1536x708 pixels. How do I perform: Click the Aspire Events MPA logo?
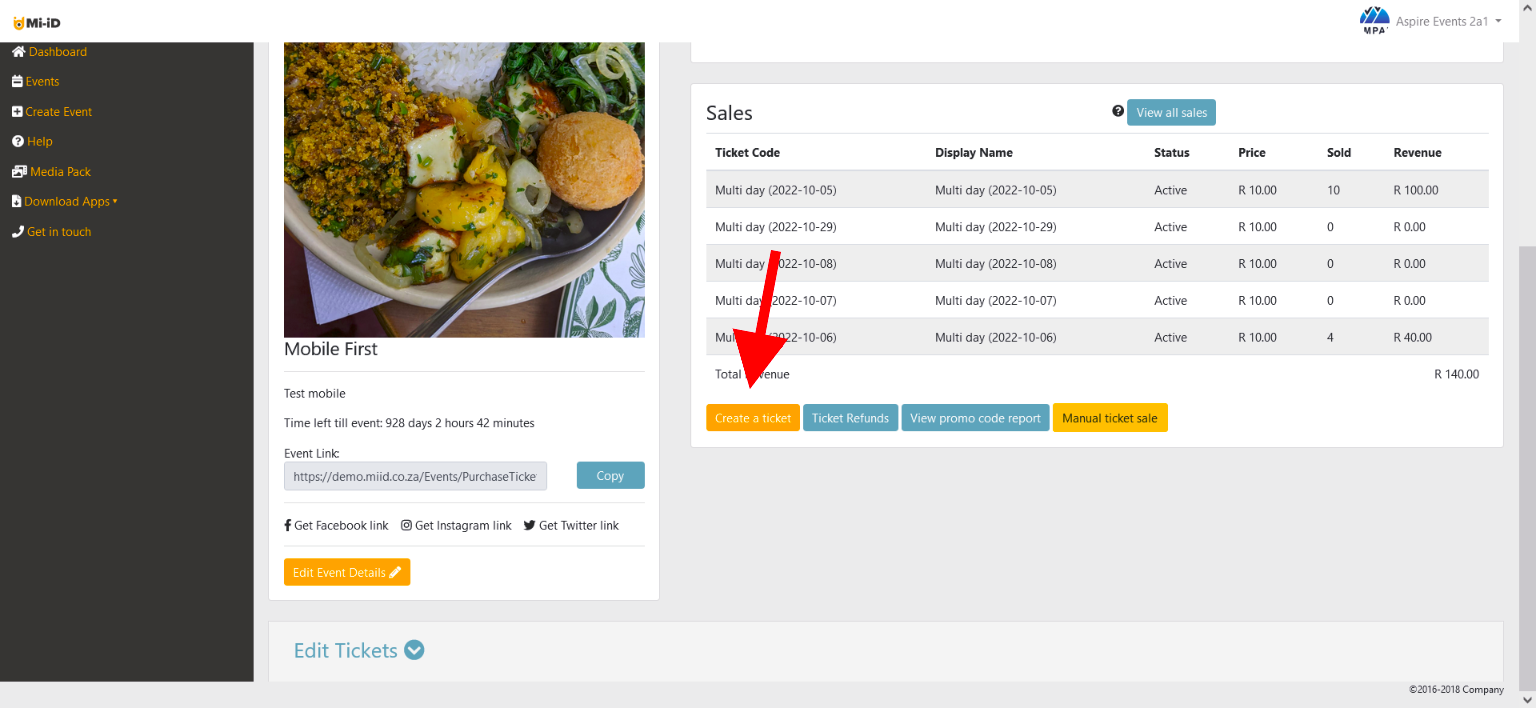pos(1375,20)
